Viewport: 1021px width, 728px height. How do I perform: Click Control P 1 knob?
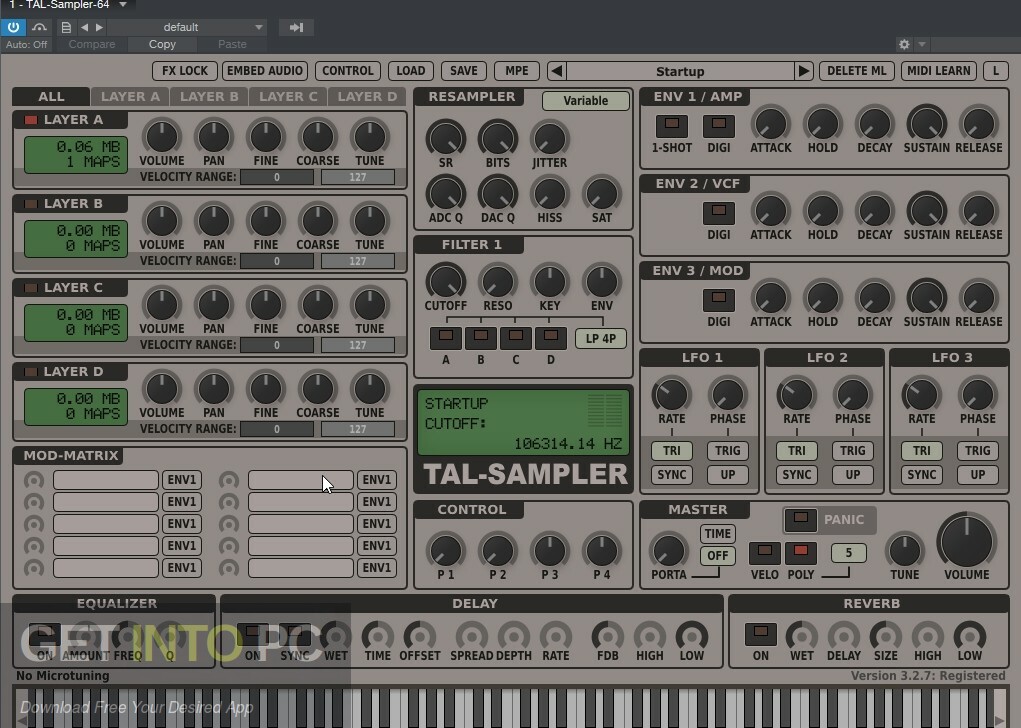click(445, 550)
